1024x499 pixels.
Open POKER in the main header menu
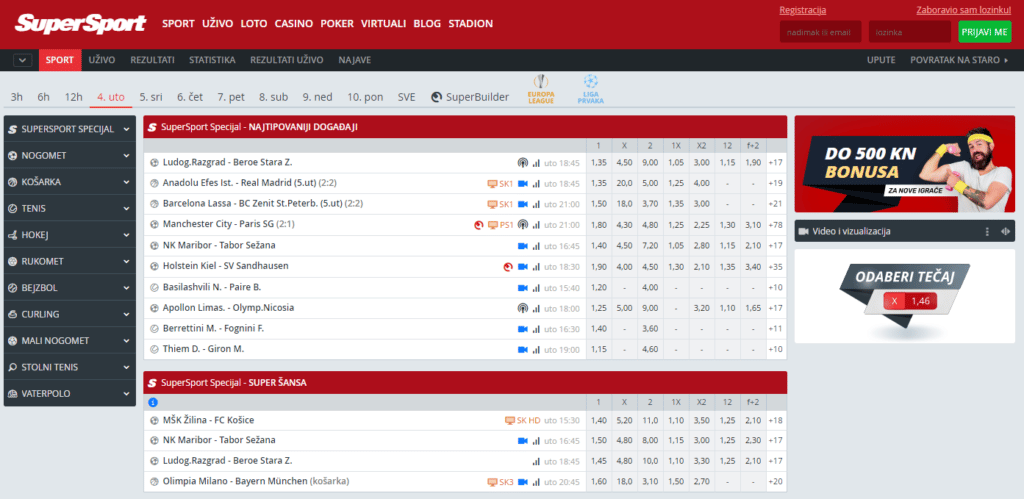pos(337,24)
